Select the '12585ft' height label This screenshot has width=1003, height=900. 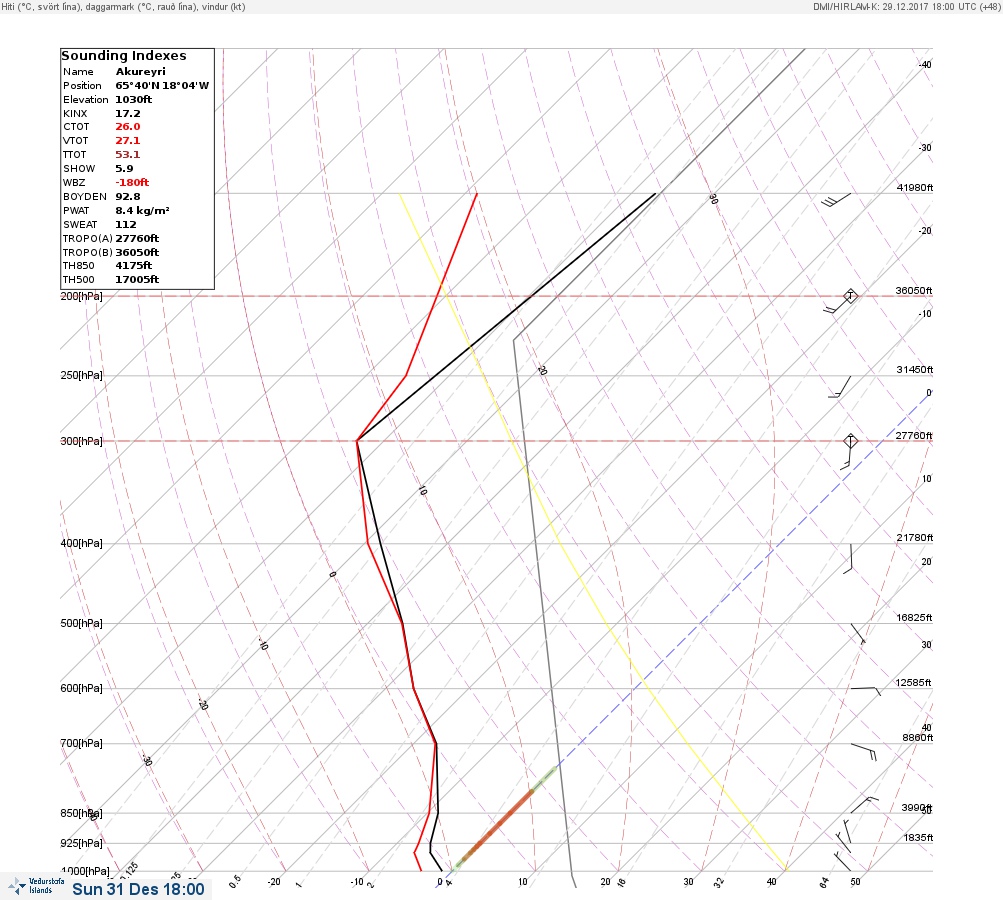pos(914,683)
